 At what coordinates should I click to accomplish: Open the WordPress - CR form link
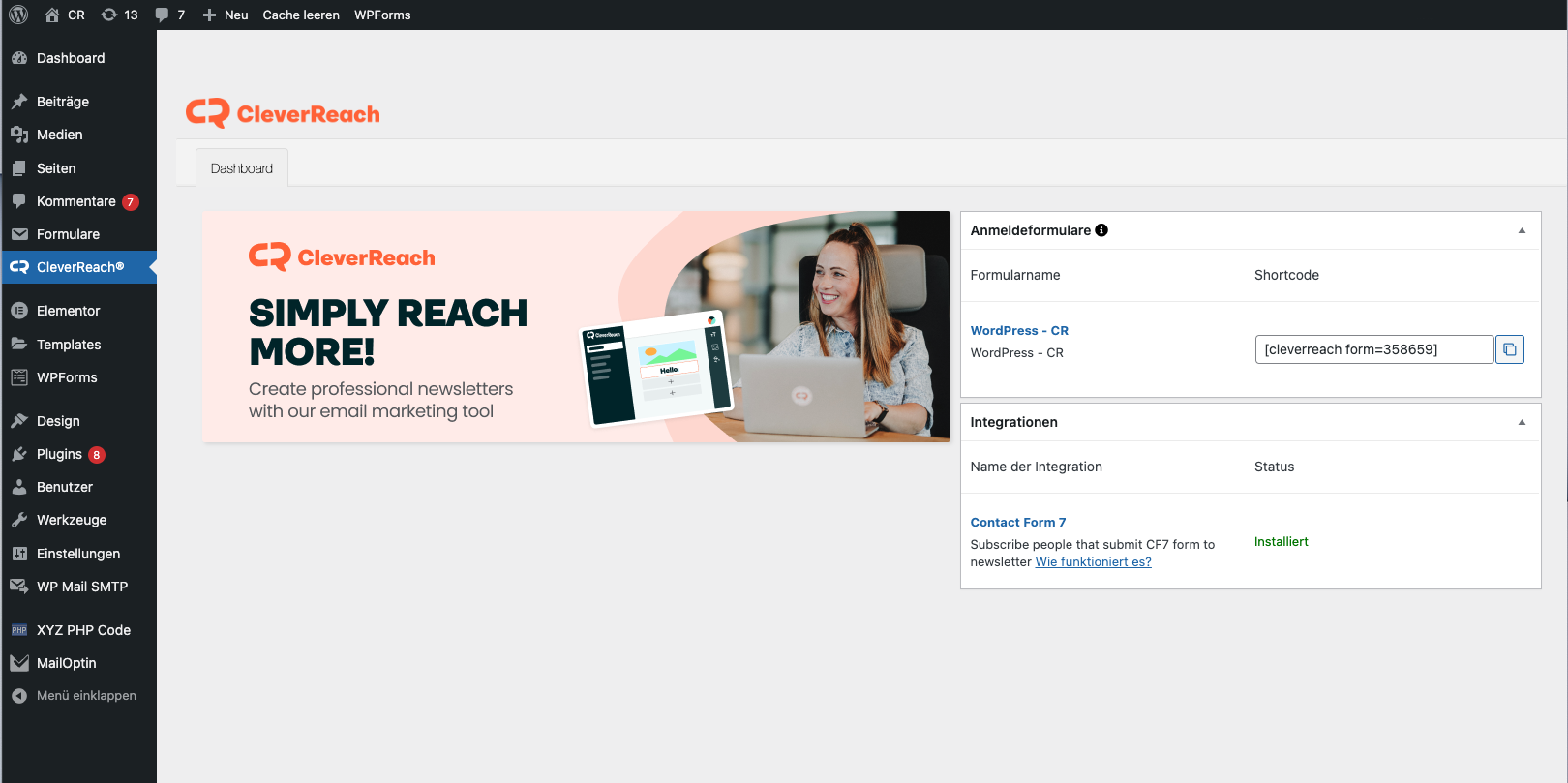(1019, 330)
